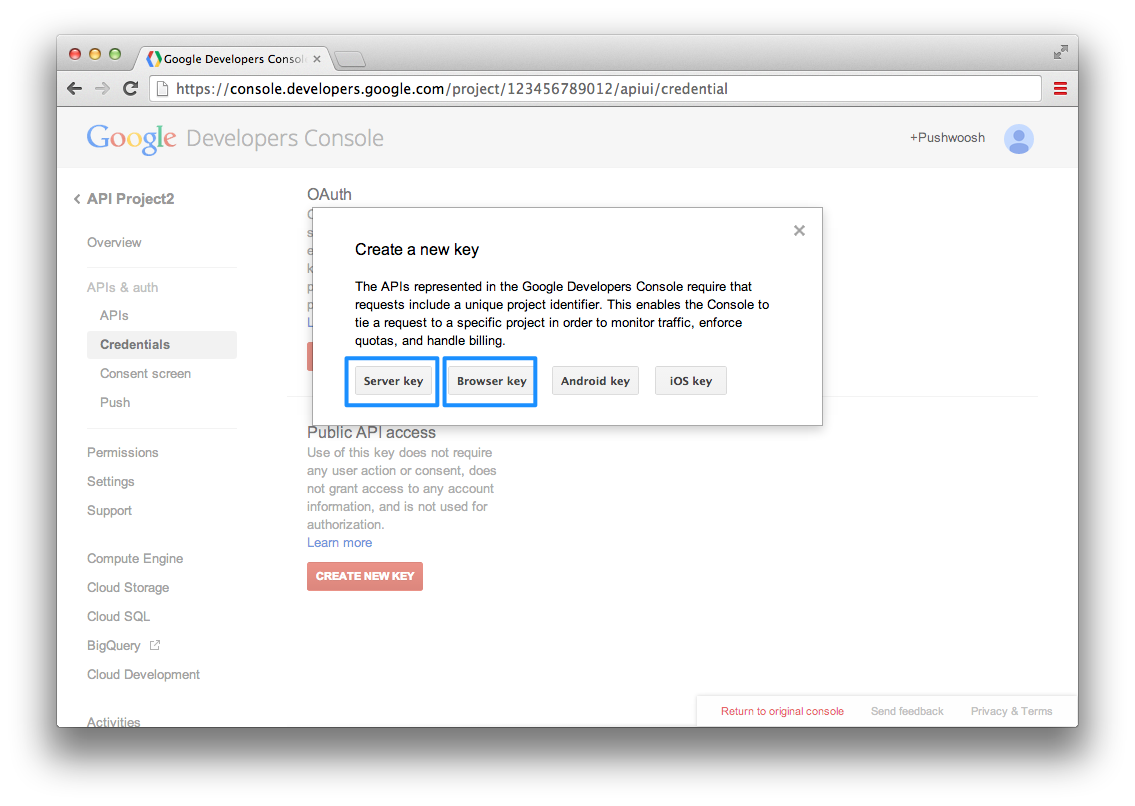Click the URL address bar
Screen dimensions: 1135x806
(596, 89)
